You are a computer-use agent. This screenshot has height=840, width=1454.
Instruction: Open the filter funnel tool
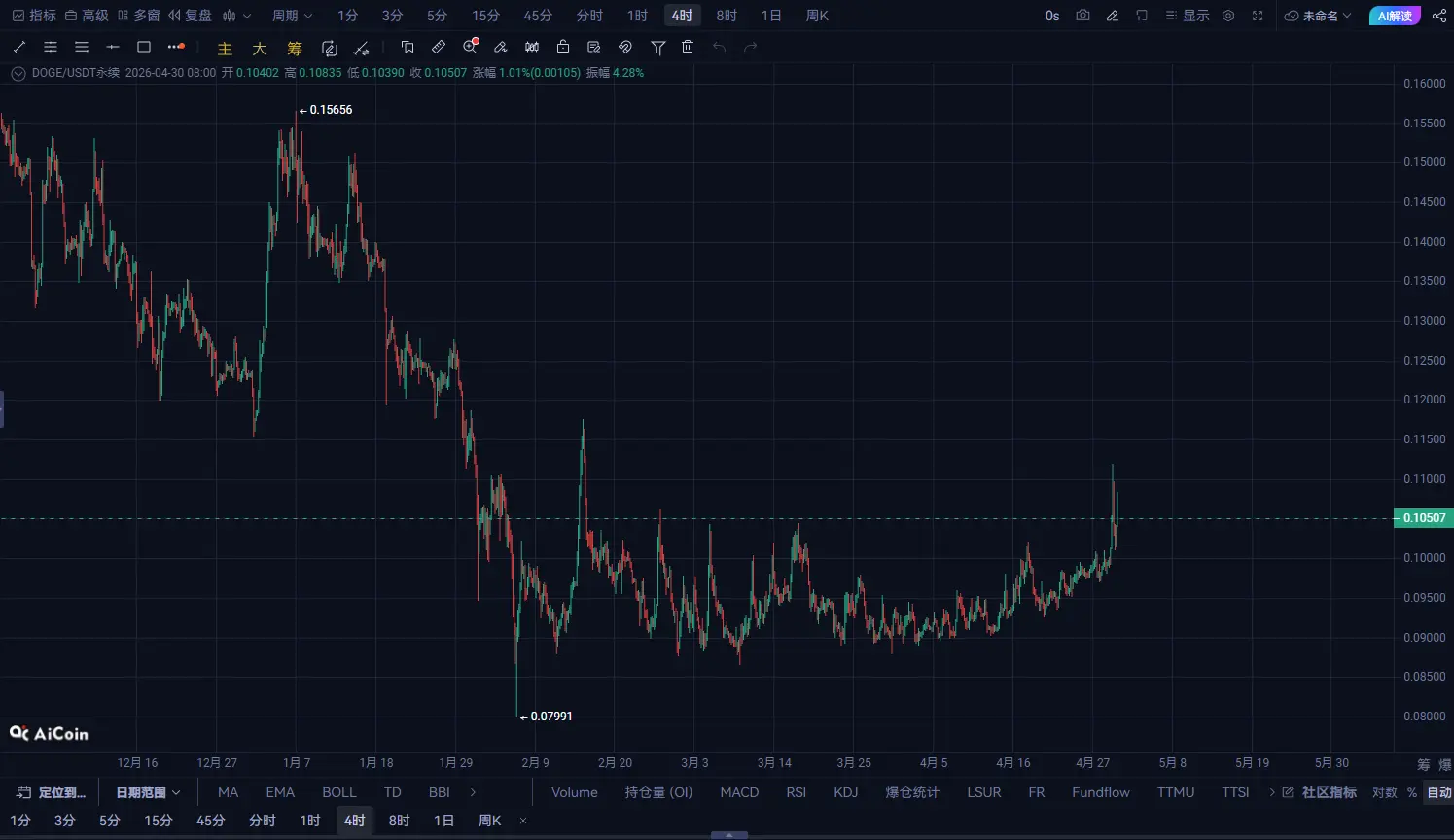657,47
